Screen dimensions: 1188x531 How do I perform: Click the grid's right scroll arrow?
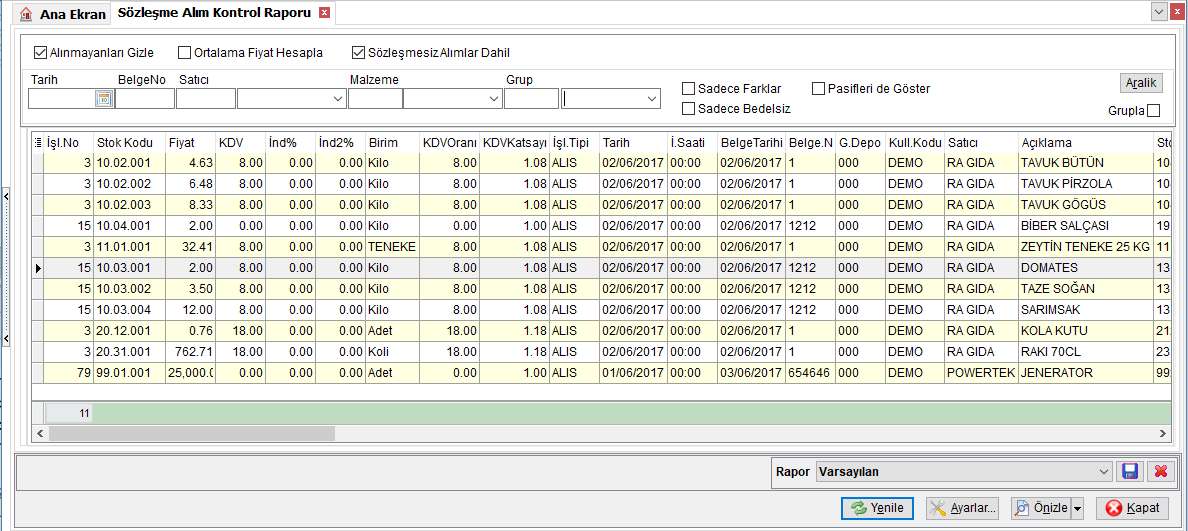click(1163, 433)
